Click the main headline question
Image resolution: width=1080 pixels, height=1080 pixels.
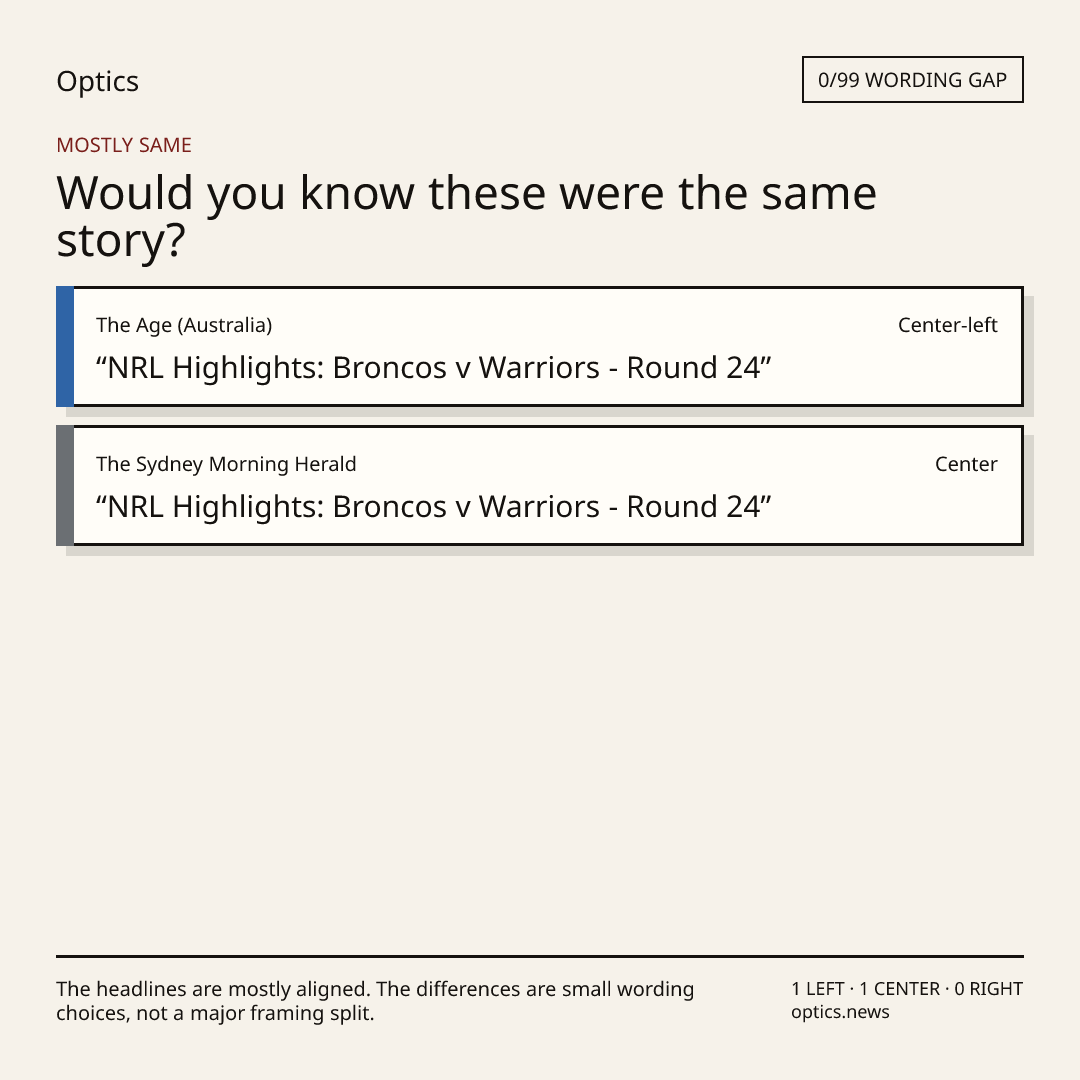466,216
